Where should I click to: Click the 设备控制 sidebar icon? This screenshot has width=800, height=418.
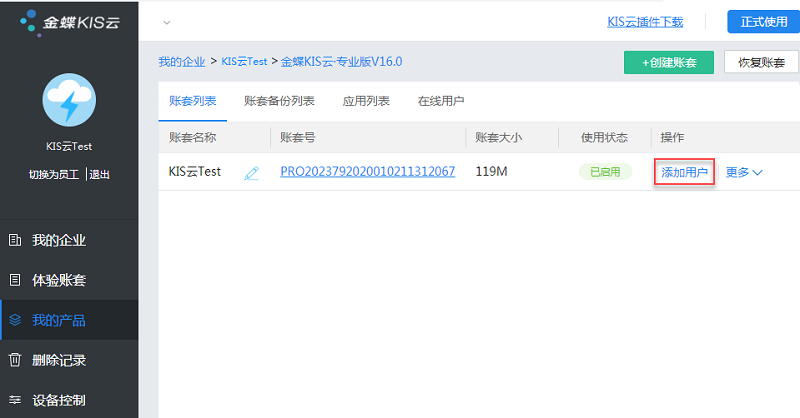[x=15, y=400]
